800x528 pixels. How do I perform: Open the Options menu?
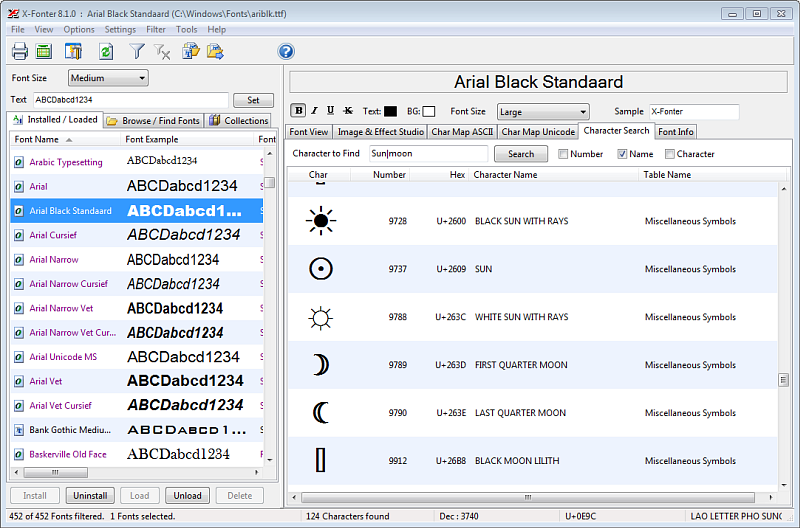[79, 30]
